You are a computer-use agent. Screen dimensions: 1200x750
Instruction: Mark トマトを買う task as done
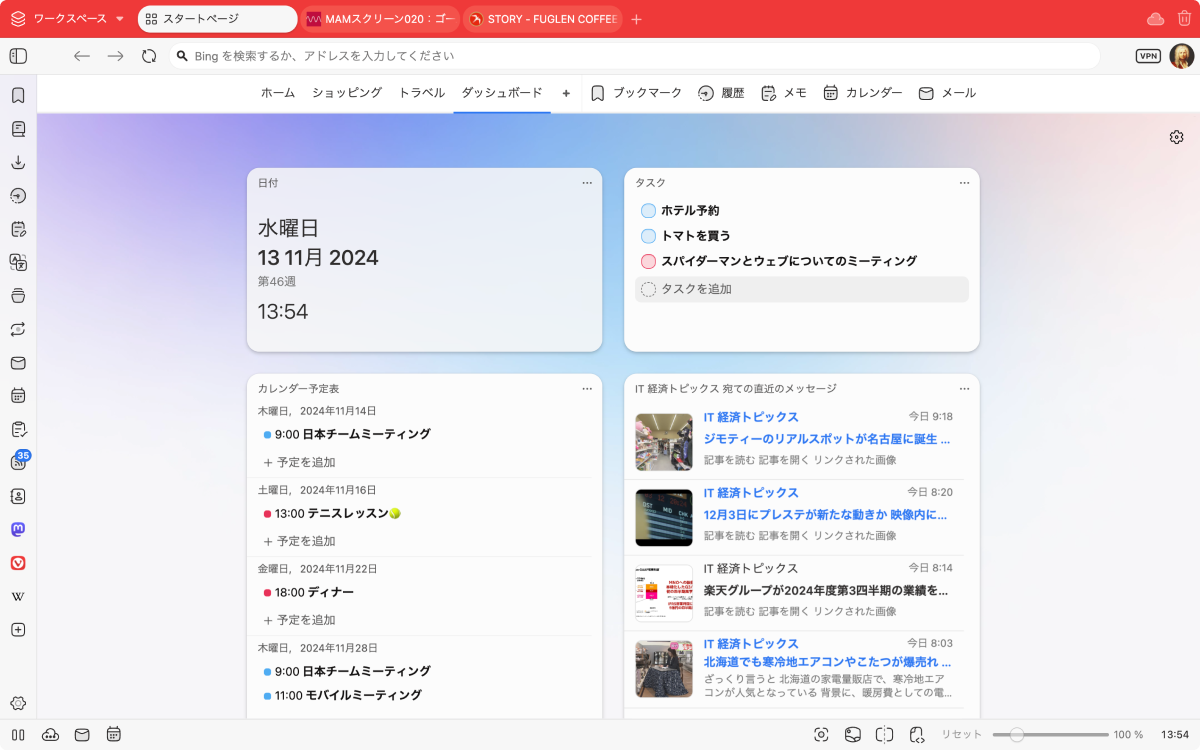(648, 236)
